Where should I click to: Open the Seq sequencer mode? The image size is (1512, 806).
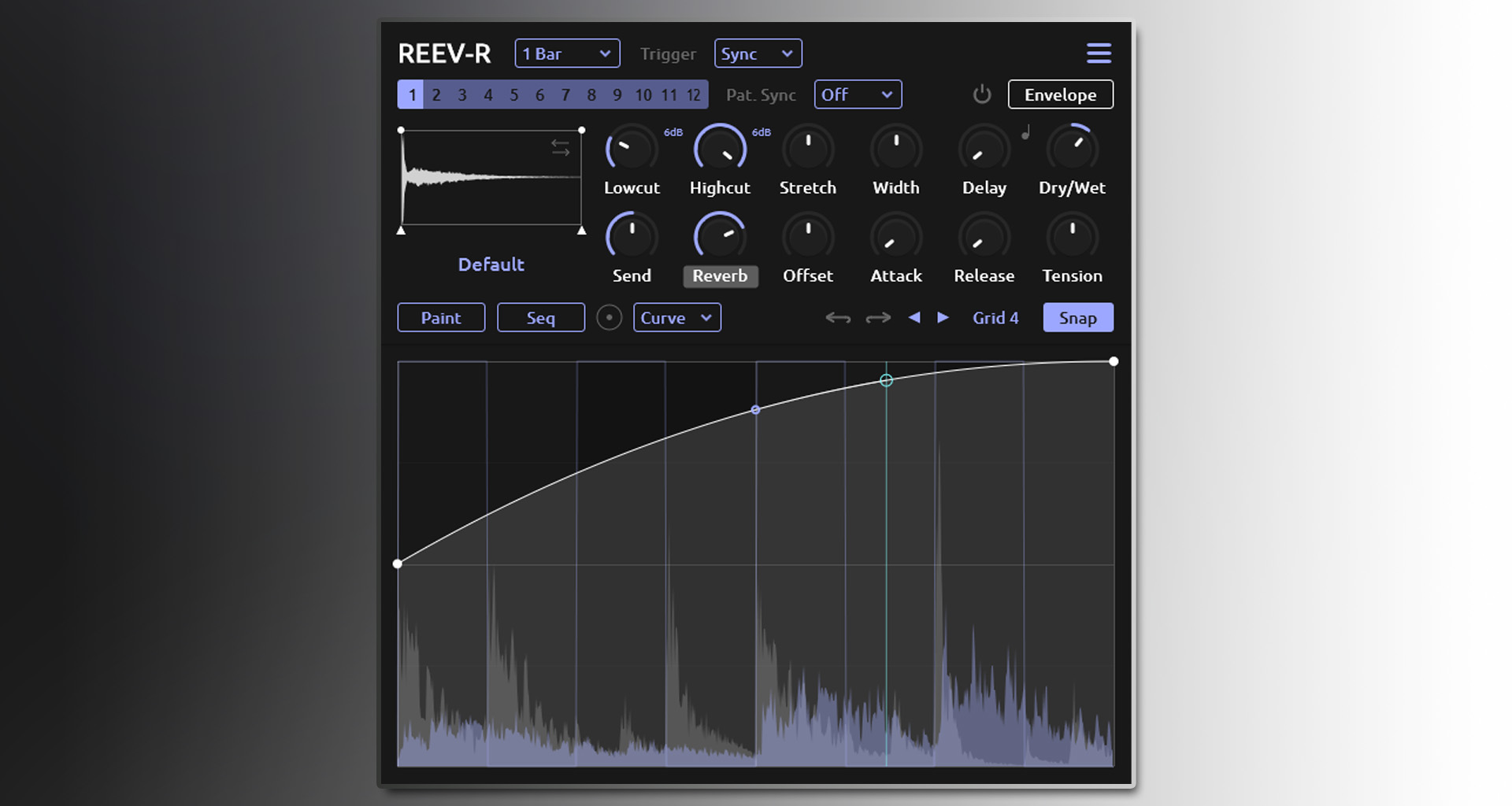541,318
